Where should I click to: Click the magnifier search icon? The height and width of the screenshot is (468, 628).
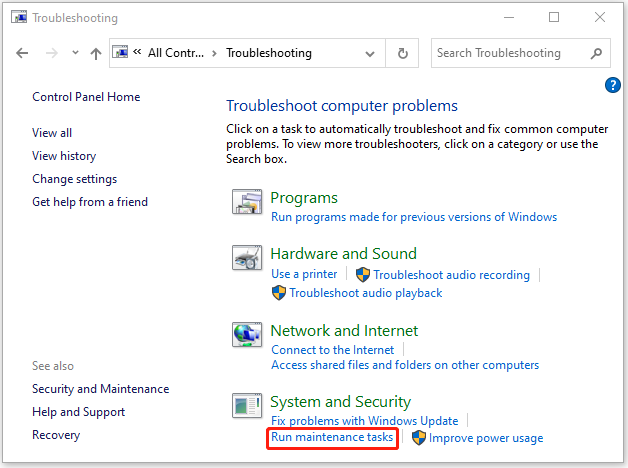pos(596,53)
